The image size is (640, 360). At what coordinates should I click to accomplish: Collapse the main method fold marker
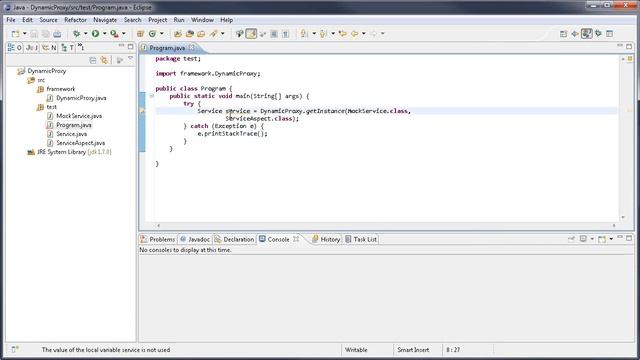tap(151, 96)
